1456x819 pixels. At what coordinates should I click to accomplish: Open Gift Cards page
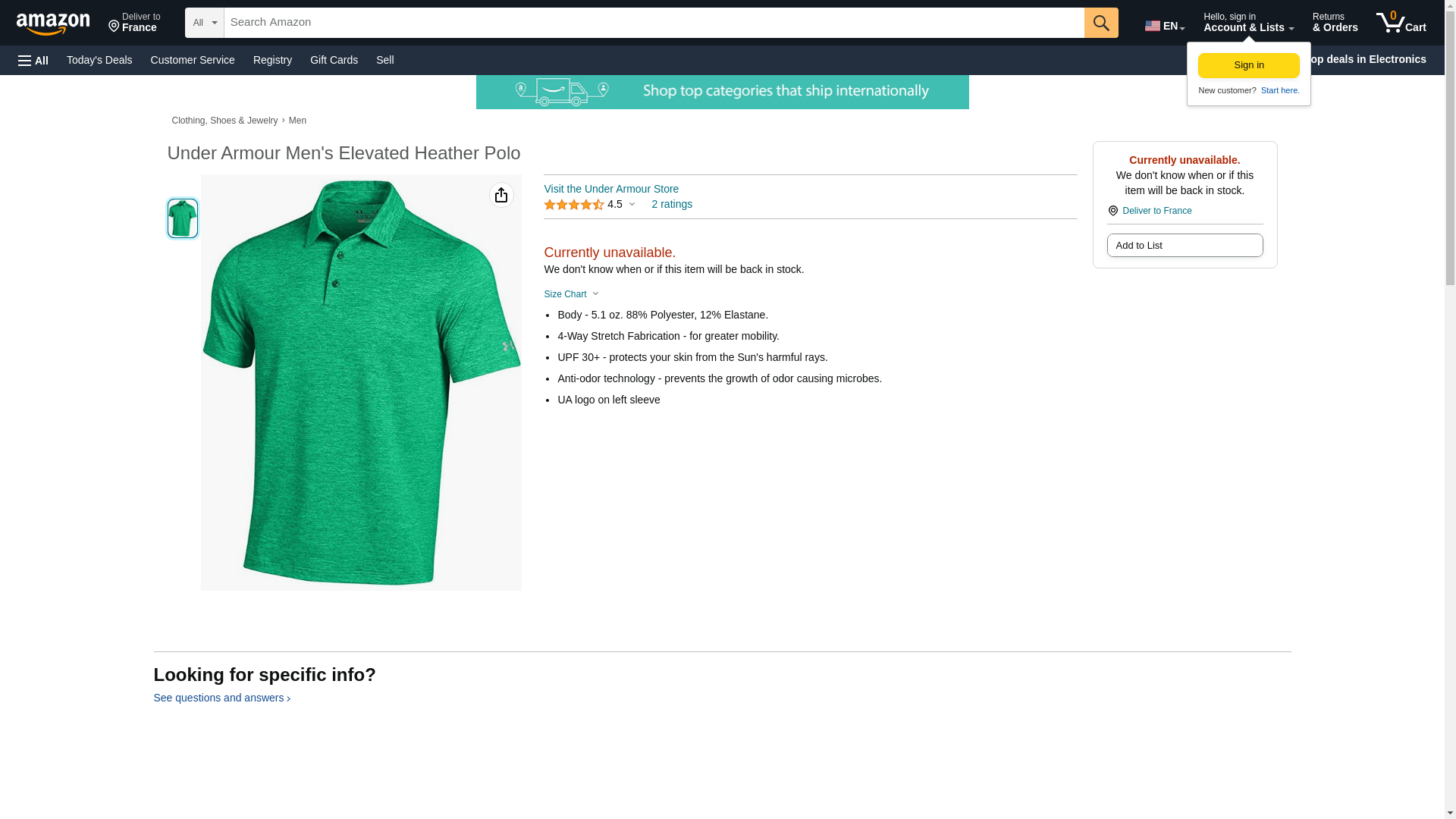pyautogui.click(x=334, y=60)
